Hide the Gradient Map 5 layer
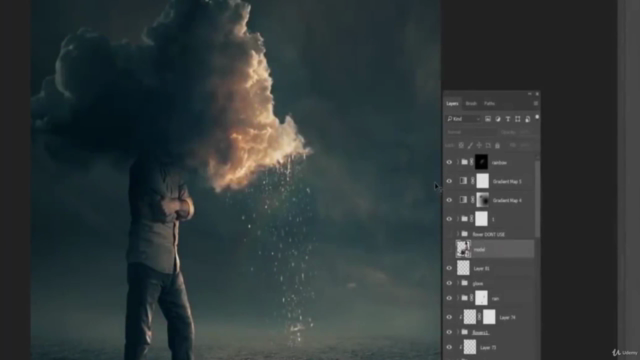Screen dimensions: 640x360 pyautogui.click(x=449, y=181)
